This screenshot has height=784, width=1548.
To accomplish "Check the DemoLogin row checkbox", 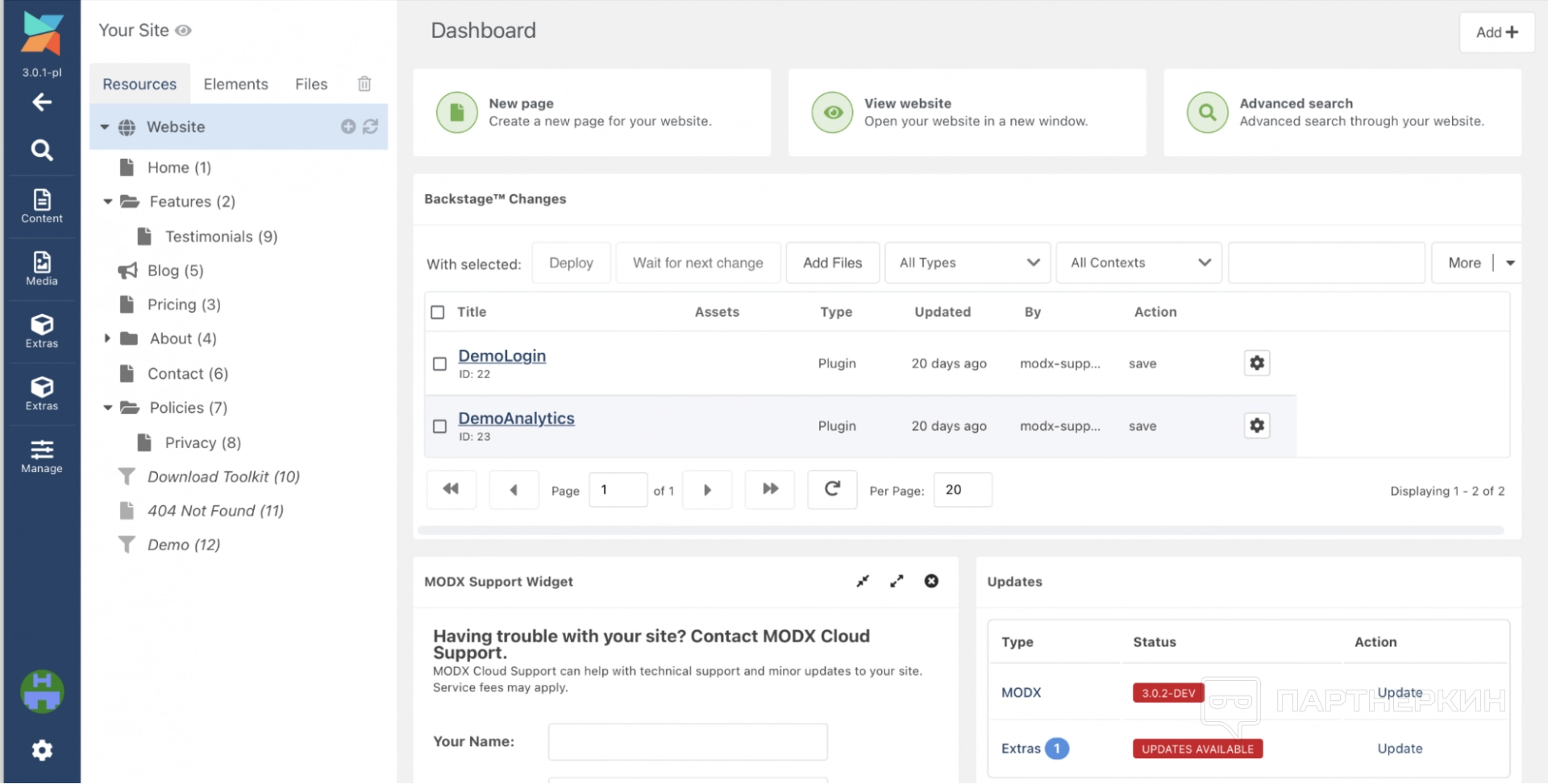I will coord(439,364).
